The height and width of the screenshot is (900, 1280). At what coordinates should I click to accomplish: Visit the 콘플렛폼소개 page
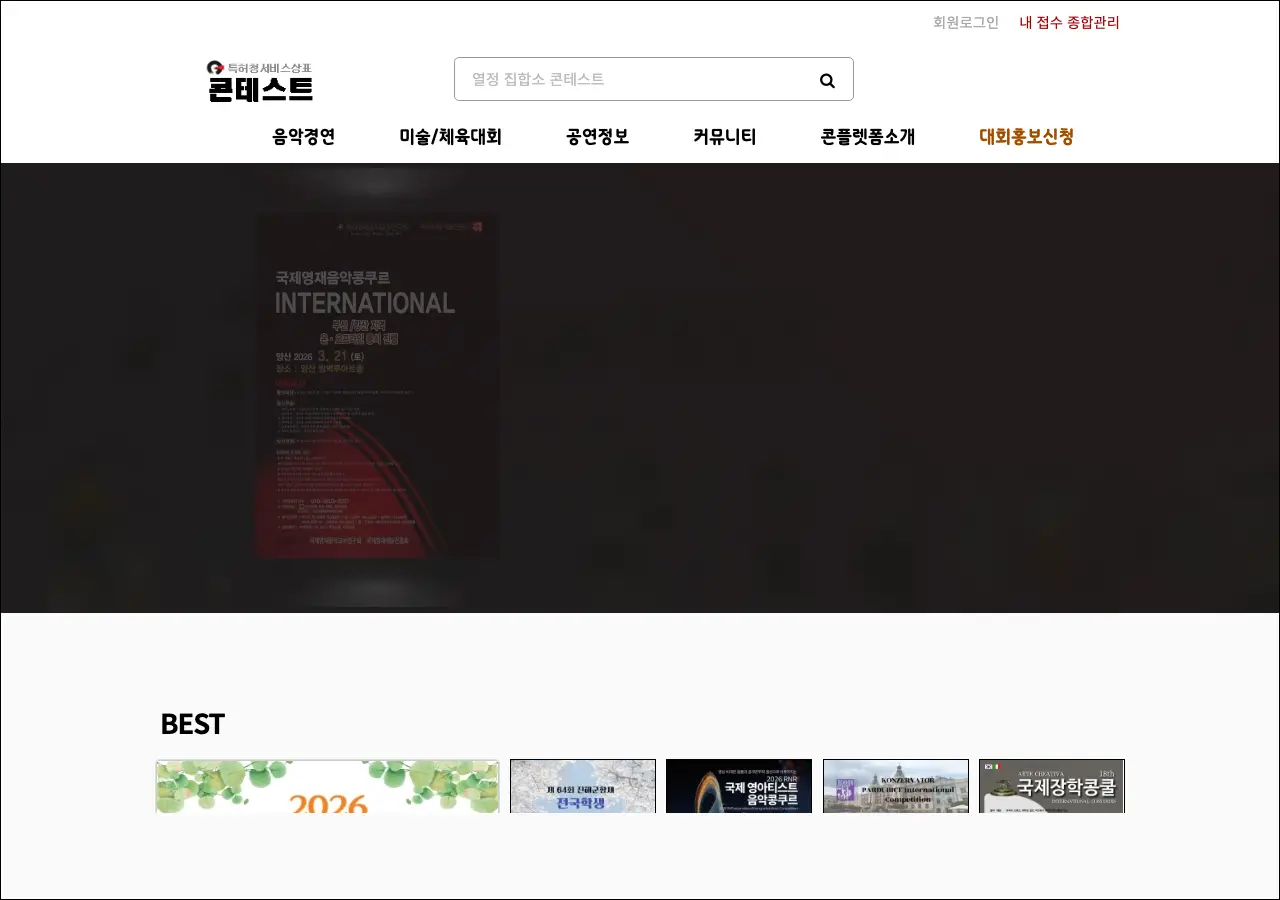click(867, 137)
